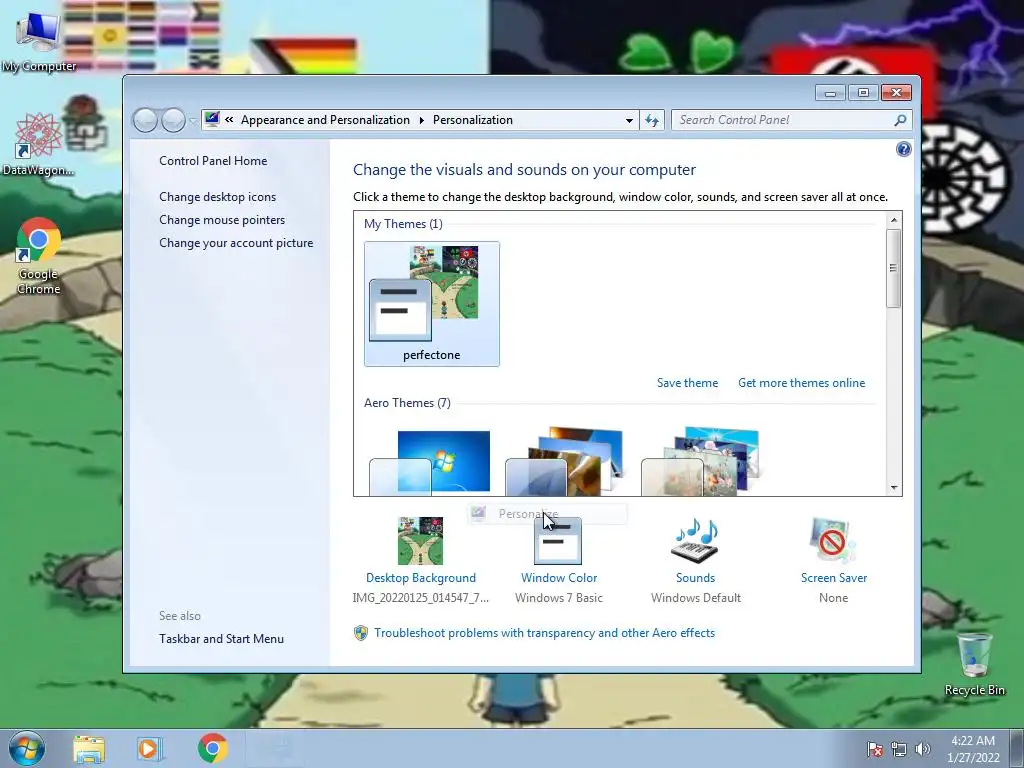This screenshot has height=768, width=1024.
Task: Open volume control in system tray
Action: pyautogui.click(x=923, y=749)
